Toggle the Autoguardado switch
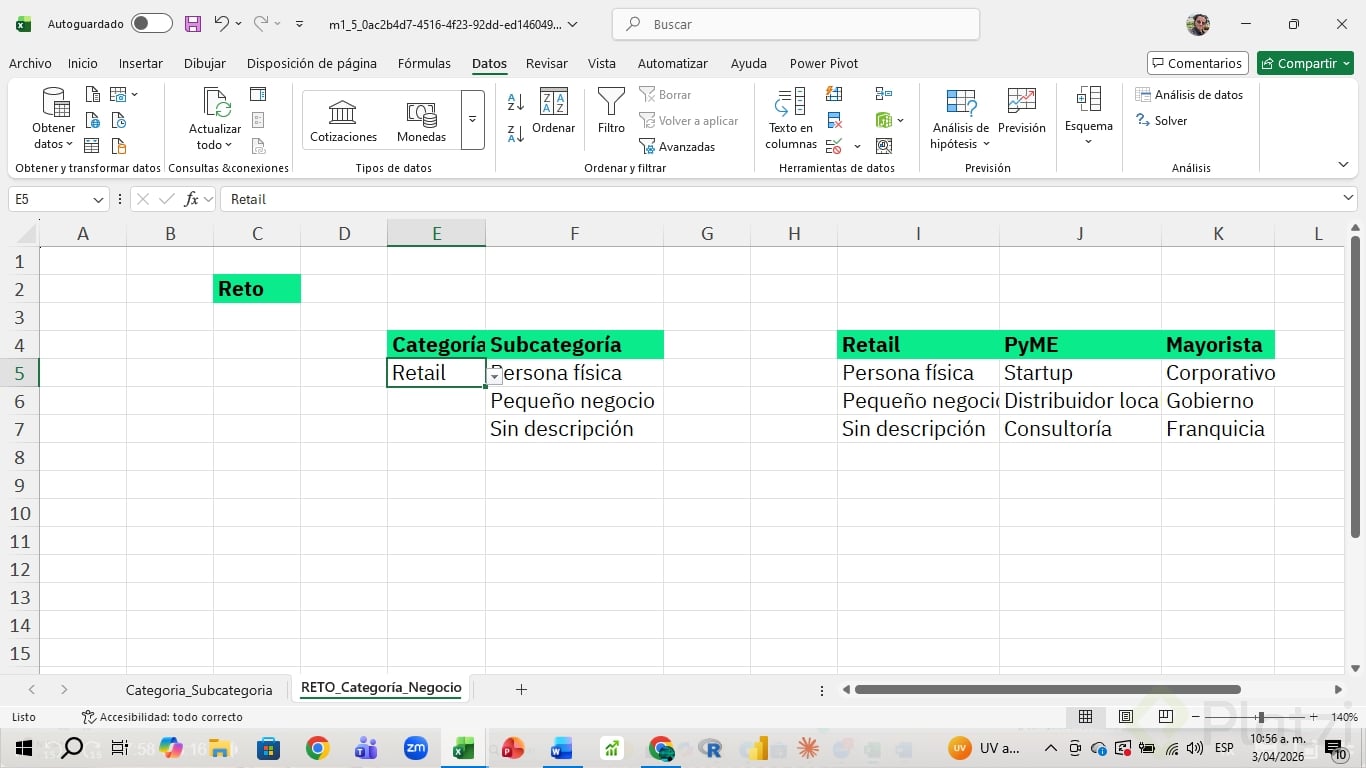 point(152,24)
